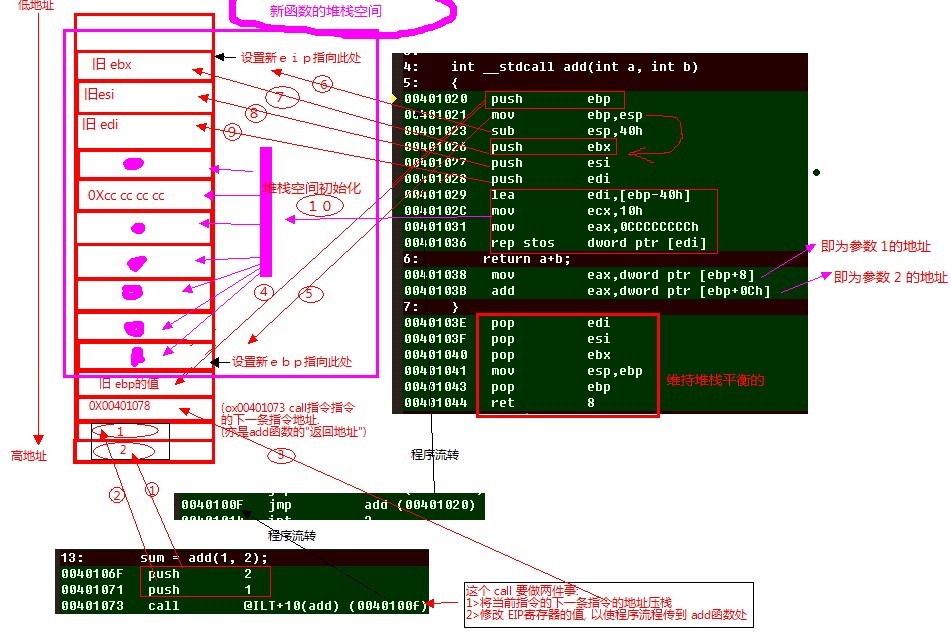Click the 'jmp add (00401020)' line at 0040100F
Viewport: 951px width, 632px height.
click(328, 505)
